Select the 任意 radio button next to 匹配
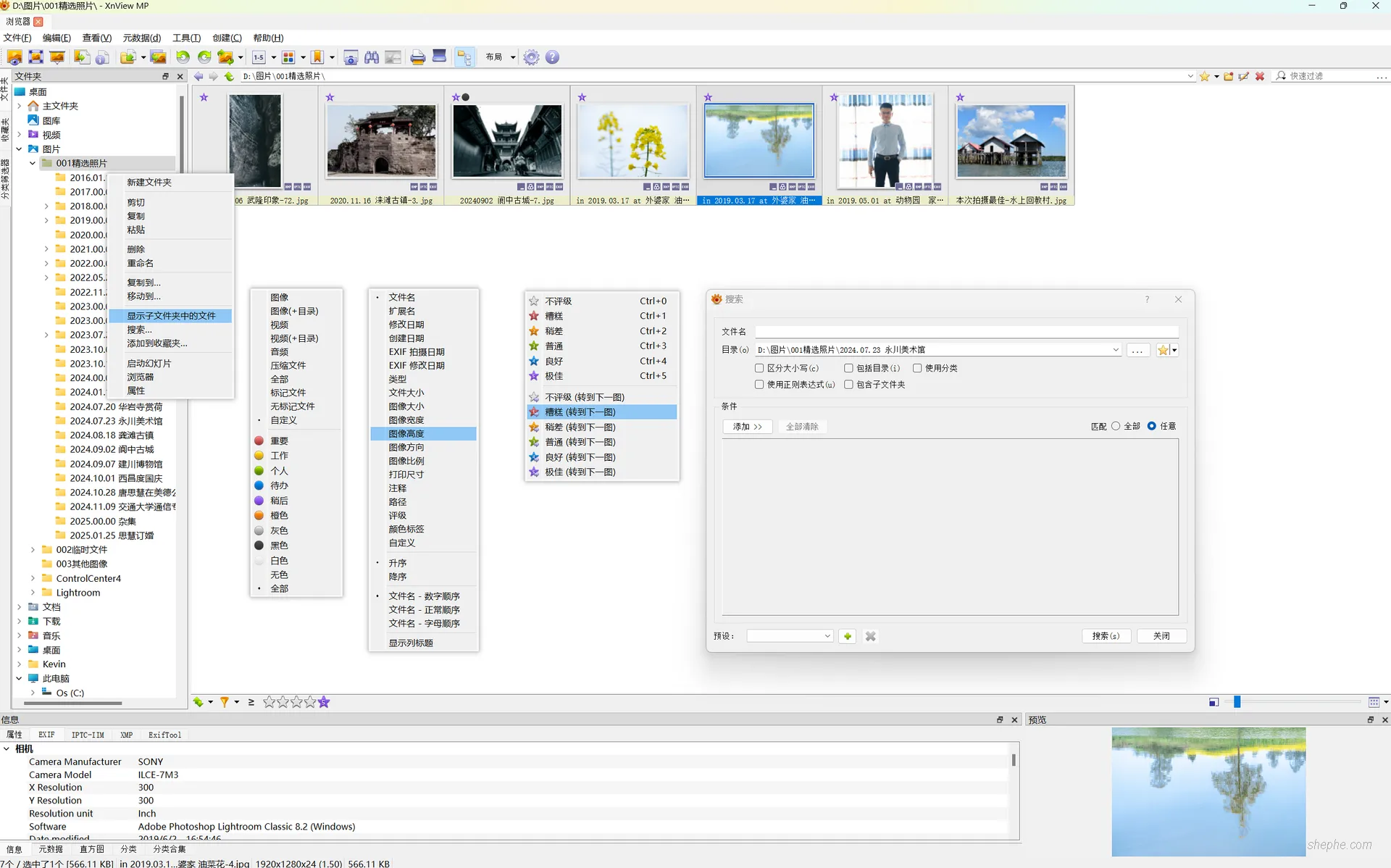 pos(1152,426)
